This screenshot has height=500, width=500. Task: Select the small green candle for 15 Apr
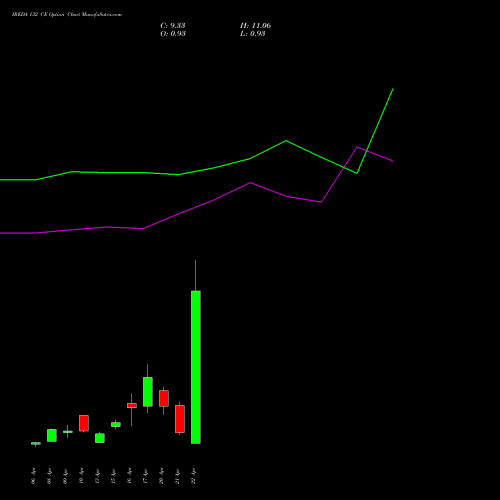(x=116, y=424)
